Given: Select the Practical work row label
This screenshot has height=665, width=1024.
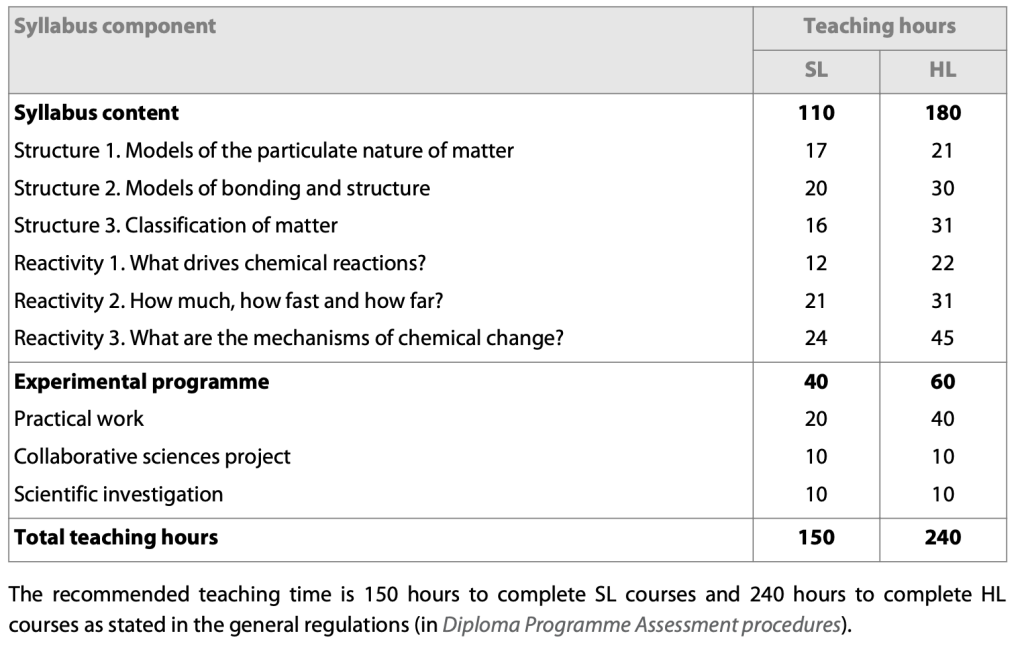Looking at the screenshot, I should point(79,419).
